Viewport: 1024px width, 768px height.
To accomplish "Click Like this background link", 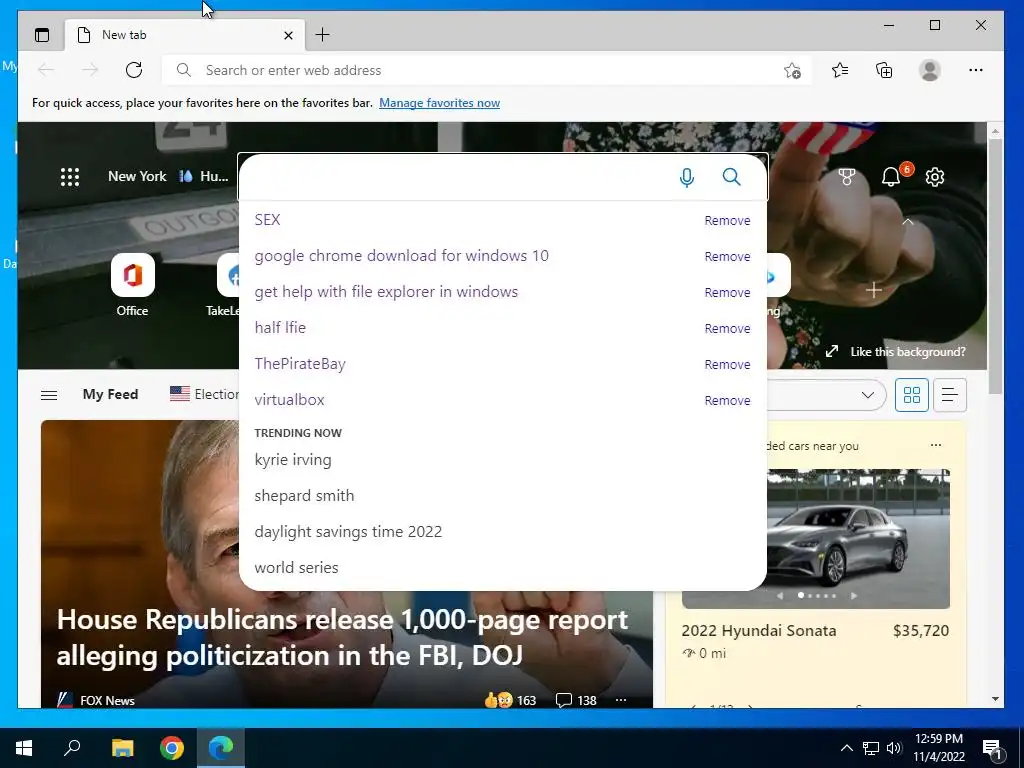I will click(907, 351).
